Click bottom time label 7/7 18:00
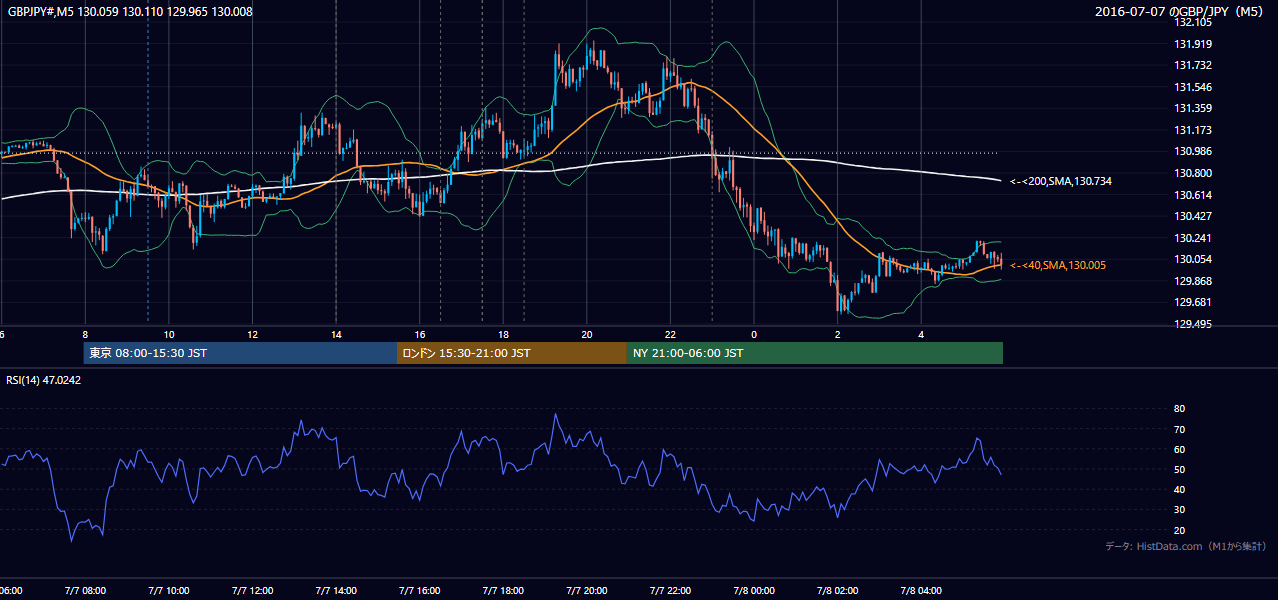The image size is (1278, 600). click(x=504, y=591)
